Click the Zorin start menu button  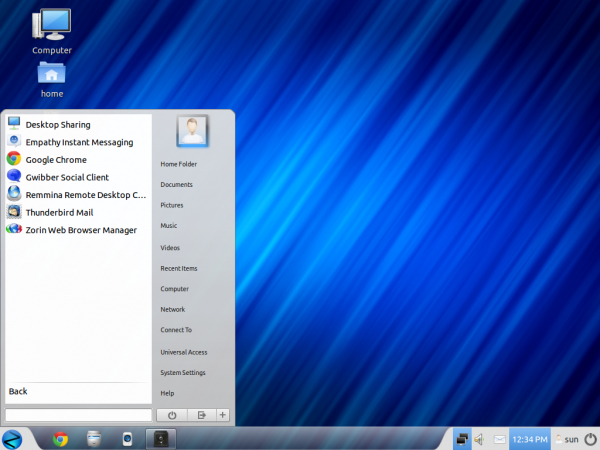click(x=12, y=439)
